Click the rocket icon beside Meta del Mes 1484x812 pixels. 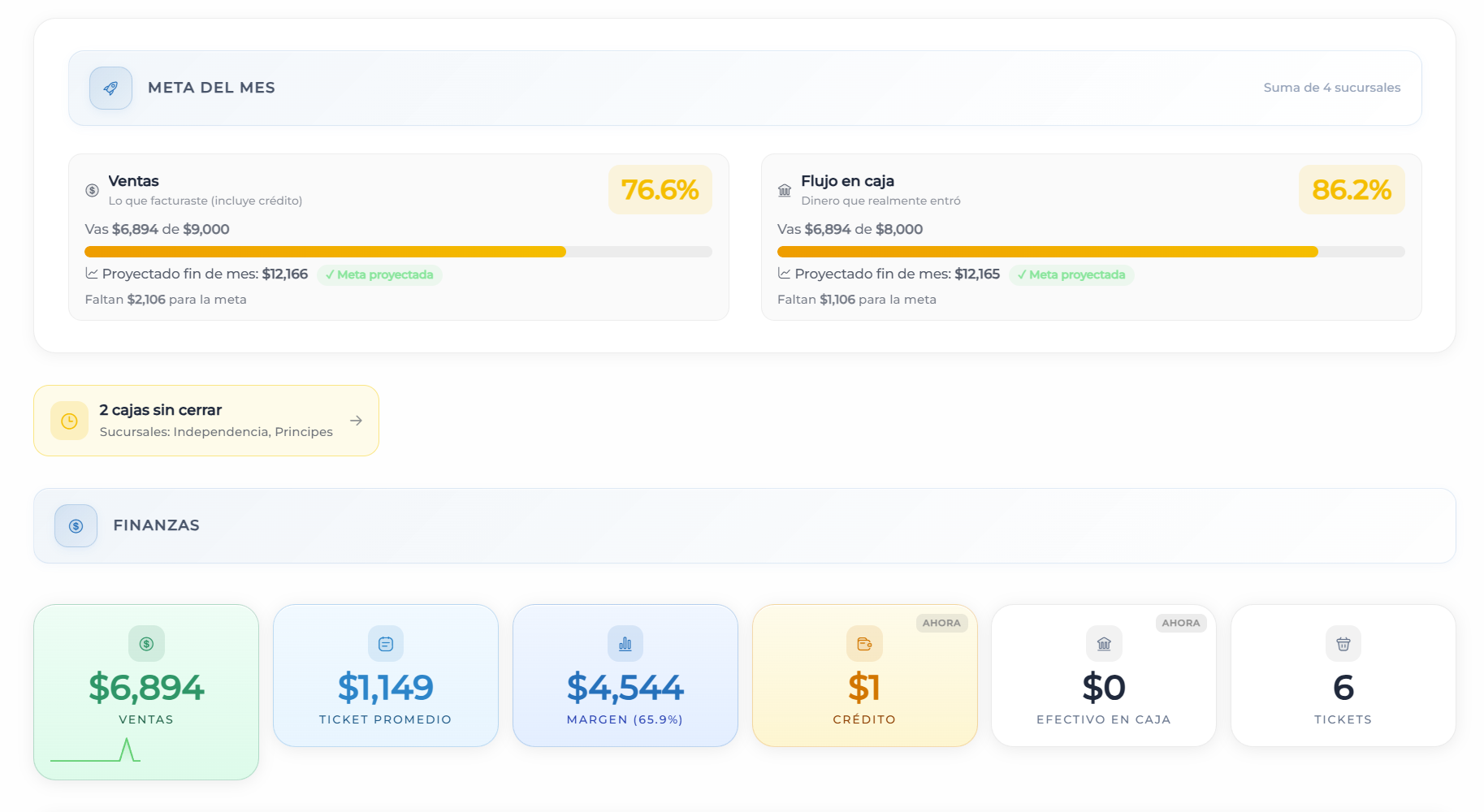pos(110,88)
